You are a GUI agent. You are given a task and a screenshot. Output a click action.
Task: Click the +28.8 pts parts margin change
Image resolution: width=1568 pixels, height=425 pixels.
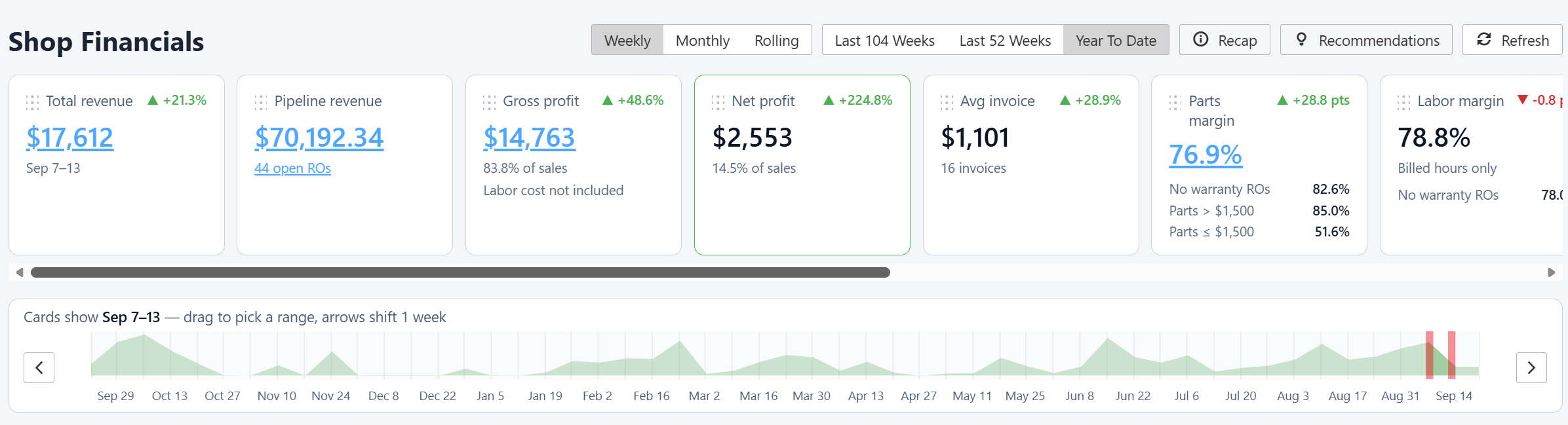click(1321, 100)
